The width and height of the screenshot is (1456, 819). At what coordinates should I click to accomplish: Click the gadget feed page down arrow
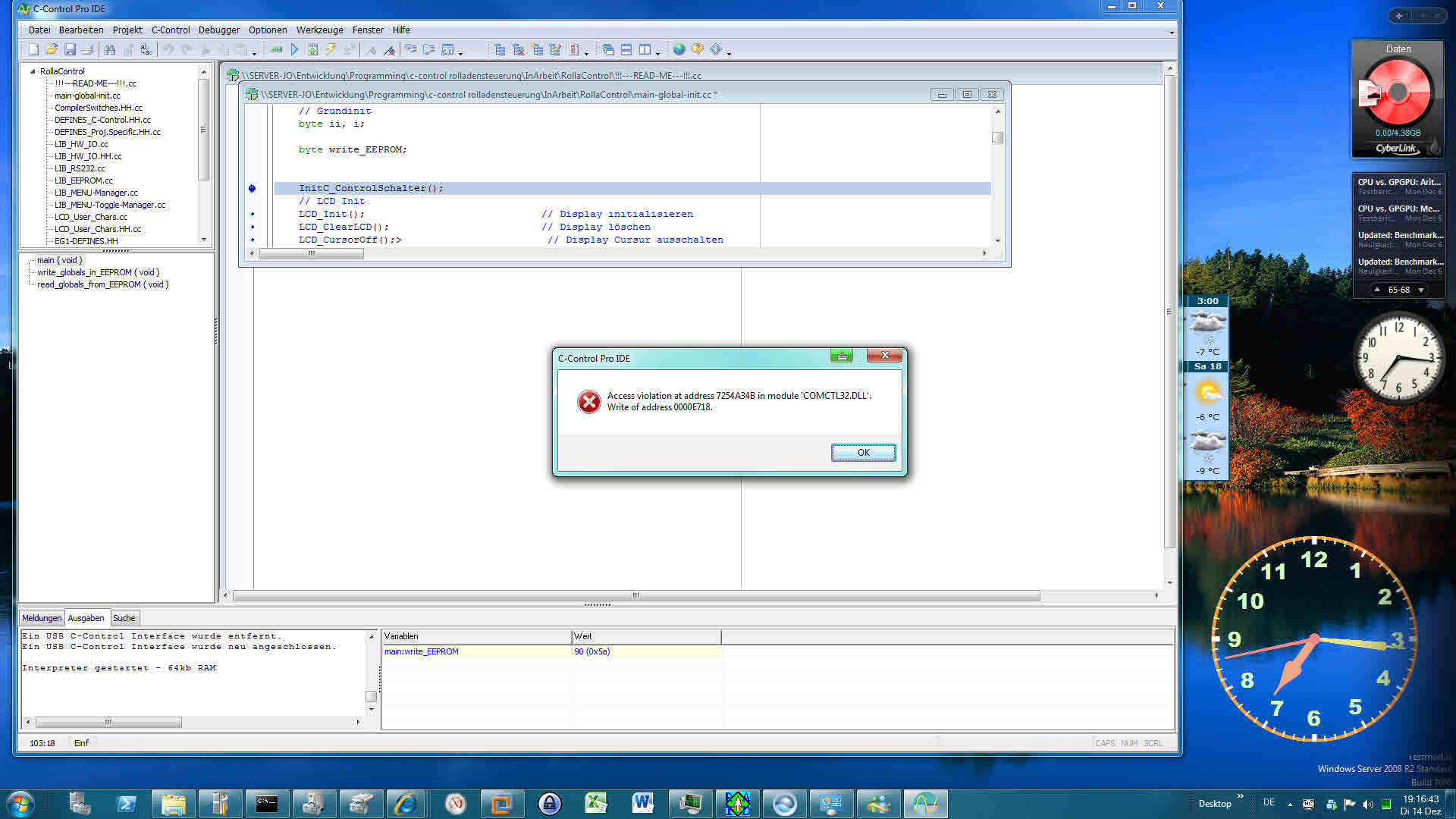[x=1421, y=290]
